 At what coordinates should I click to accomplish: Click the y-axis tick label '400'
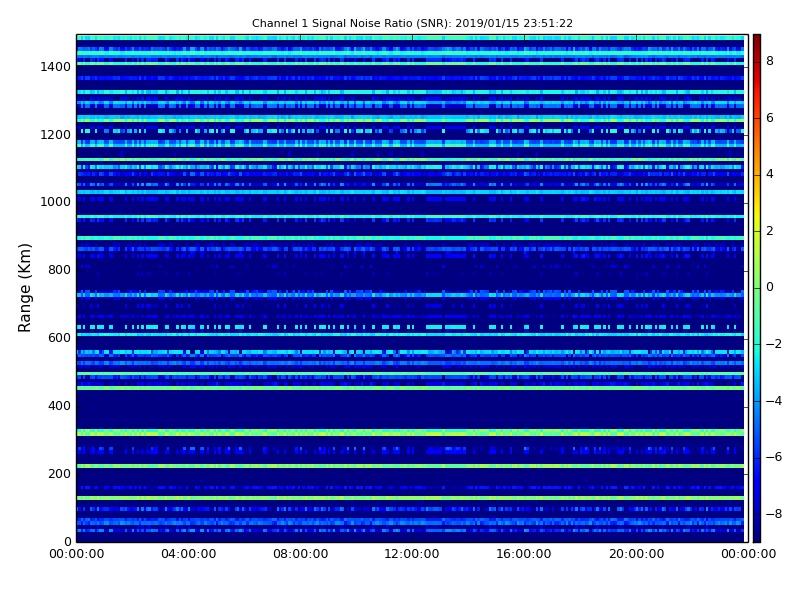tap(59, 406)
